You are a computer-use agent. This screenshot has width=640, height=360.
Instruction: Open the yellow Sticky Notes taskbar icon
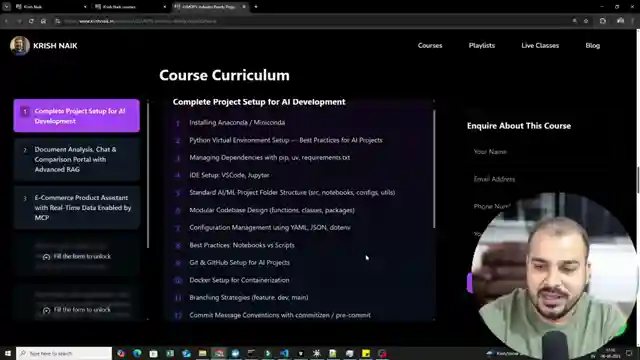point(366,353)
